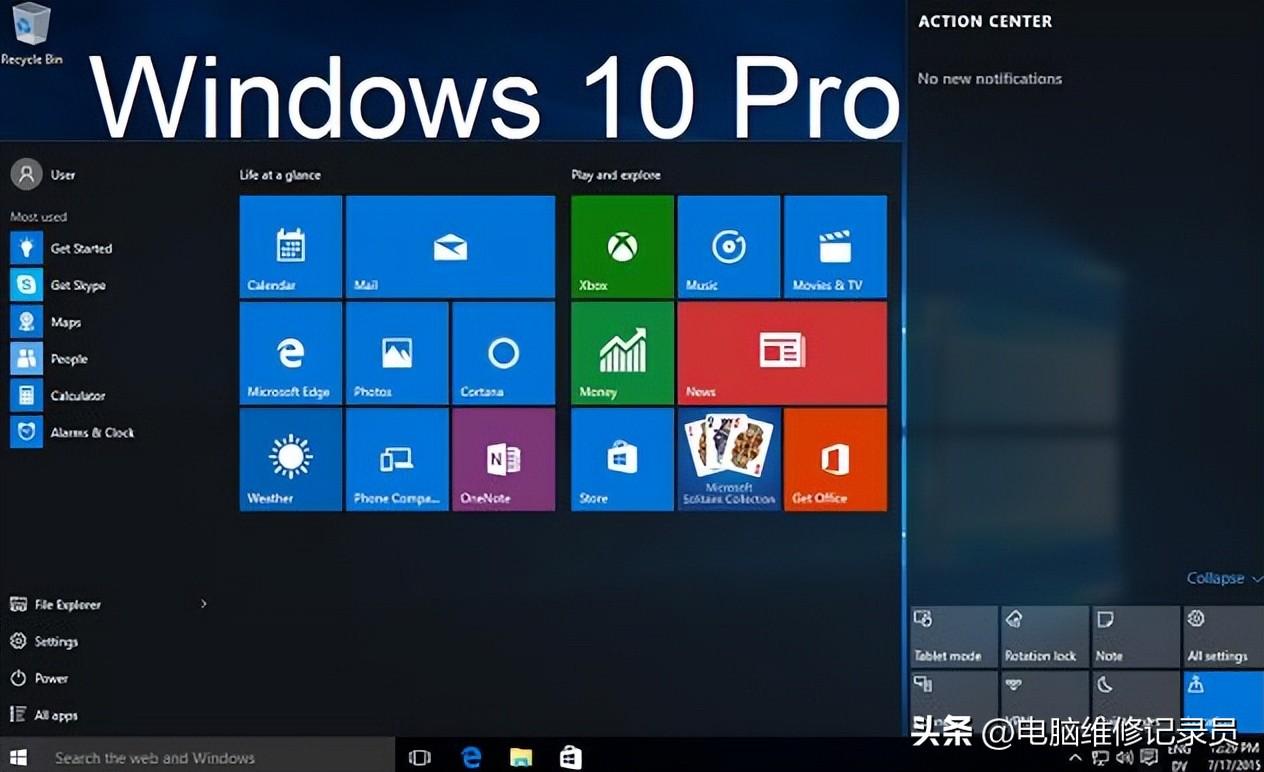Image resolution: width=1264 pixels, height=772 pixels.
Task: Toggle Rotation lock quick action
Action: (x=1045, y=636)
